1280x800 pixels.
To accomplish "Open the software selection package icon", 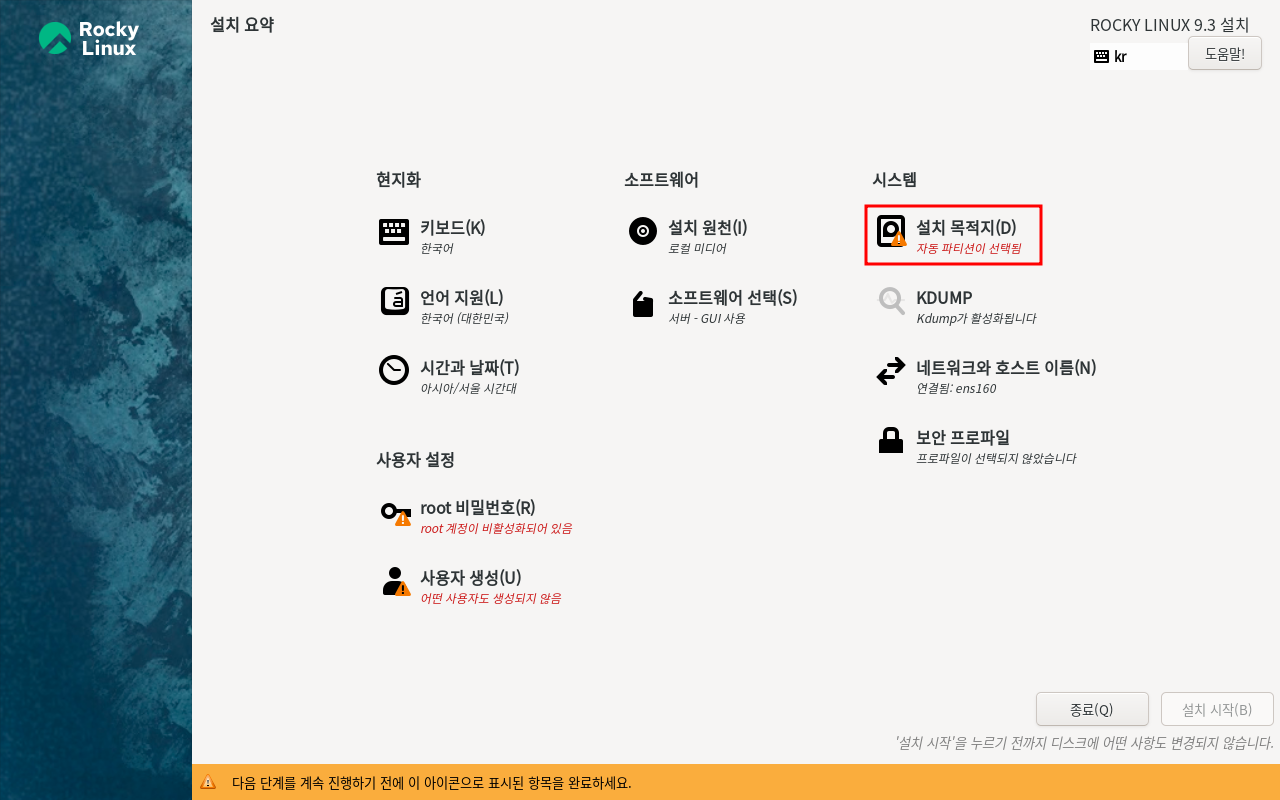I will [x=642, y=304].
